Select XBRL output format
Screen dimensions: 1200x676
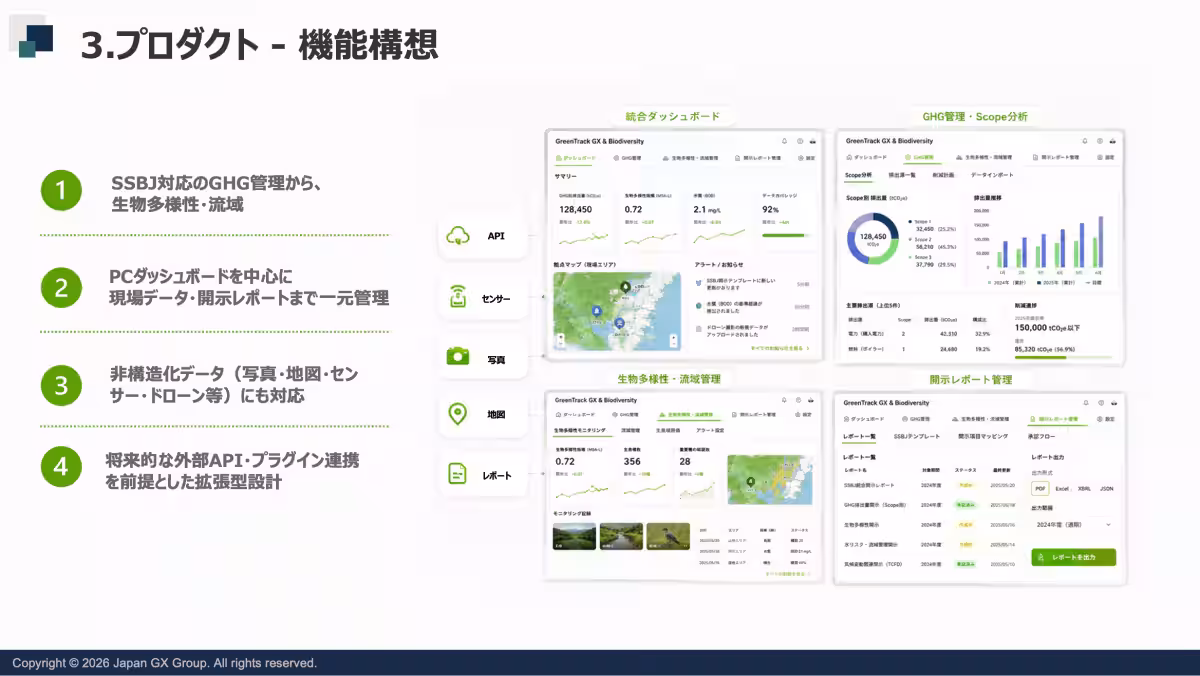coord(1084,488)
